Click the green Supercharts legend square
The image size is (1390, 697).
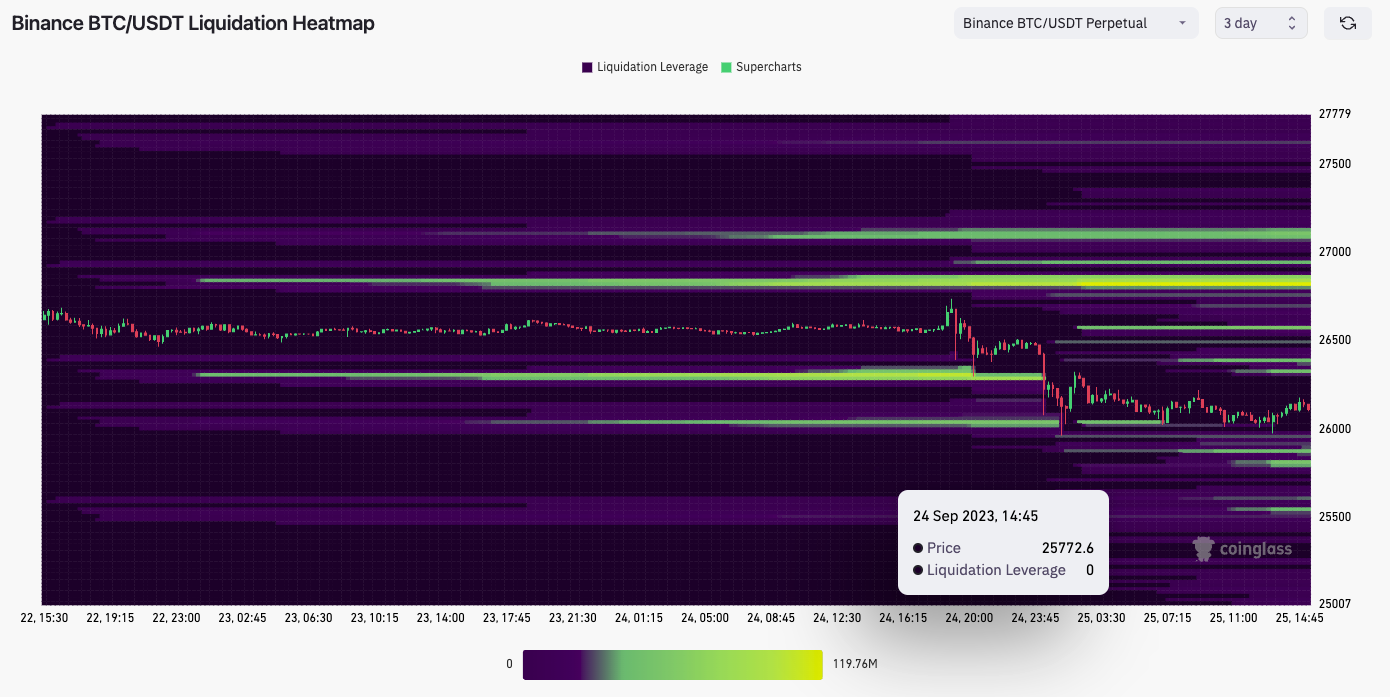pos(726,67)
